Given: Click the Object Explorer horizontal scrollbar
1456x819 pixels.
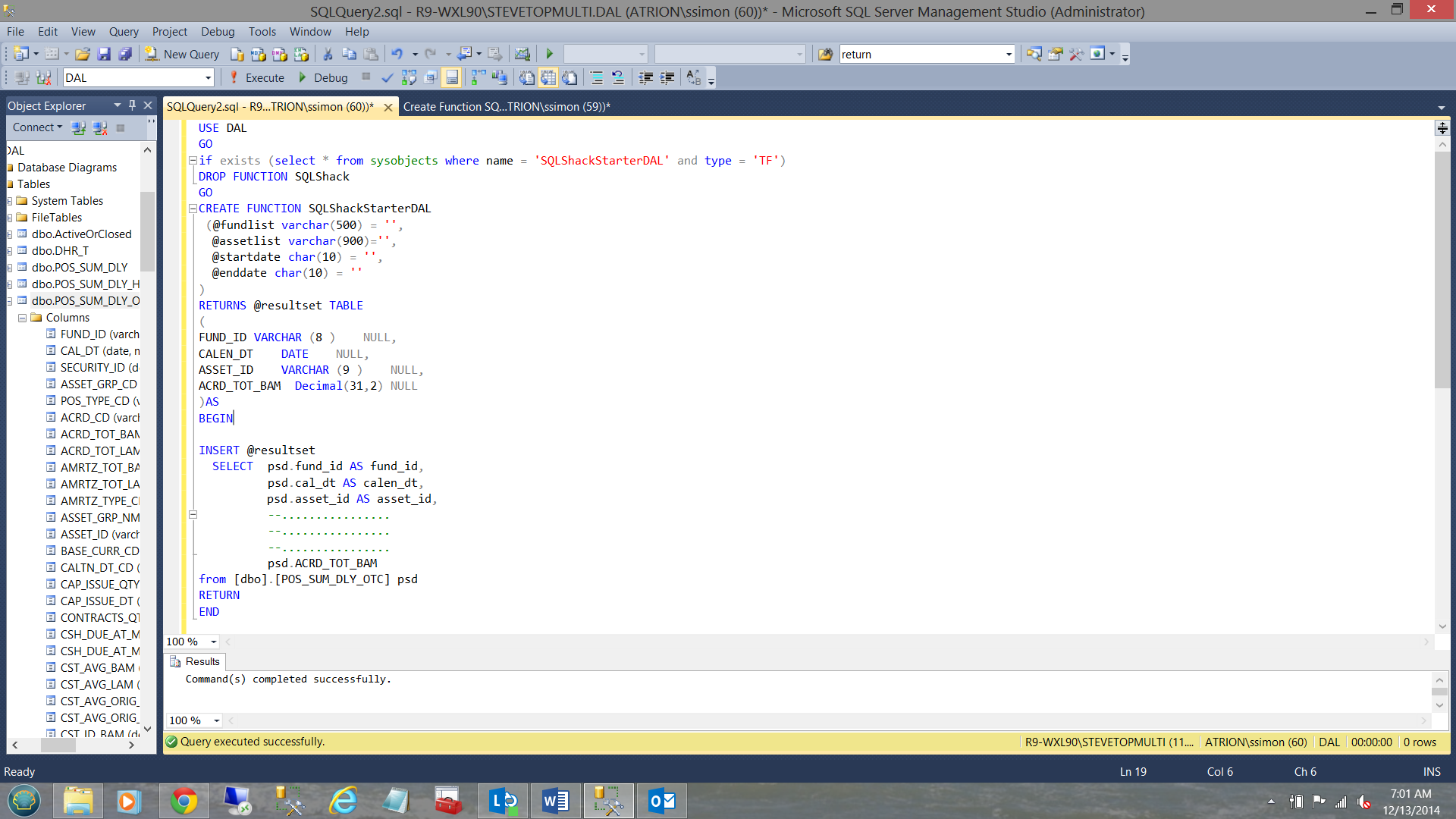Looking at the screenshot, I should tap(58, 745).
